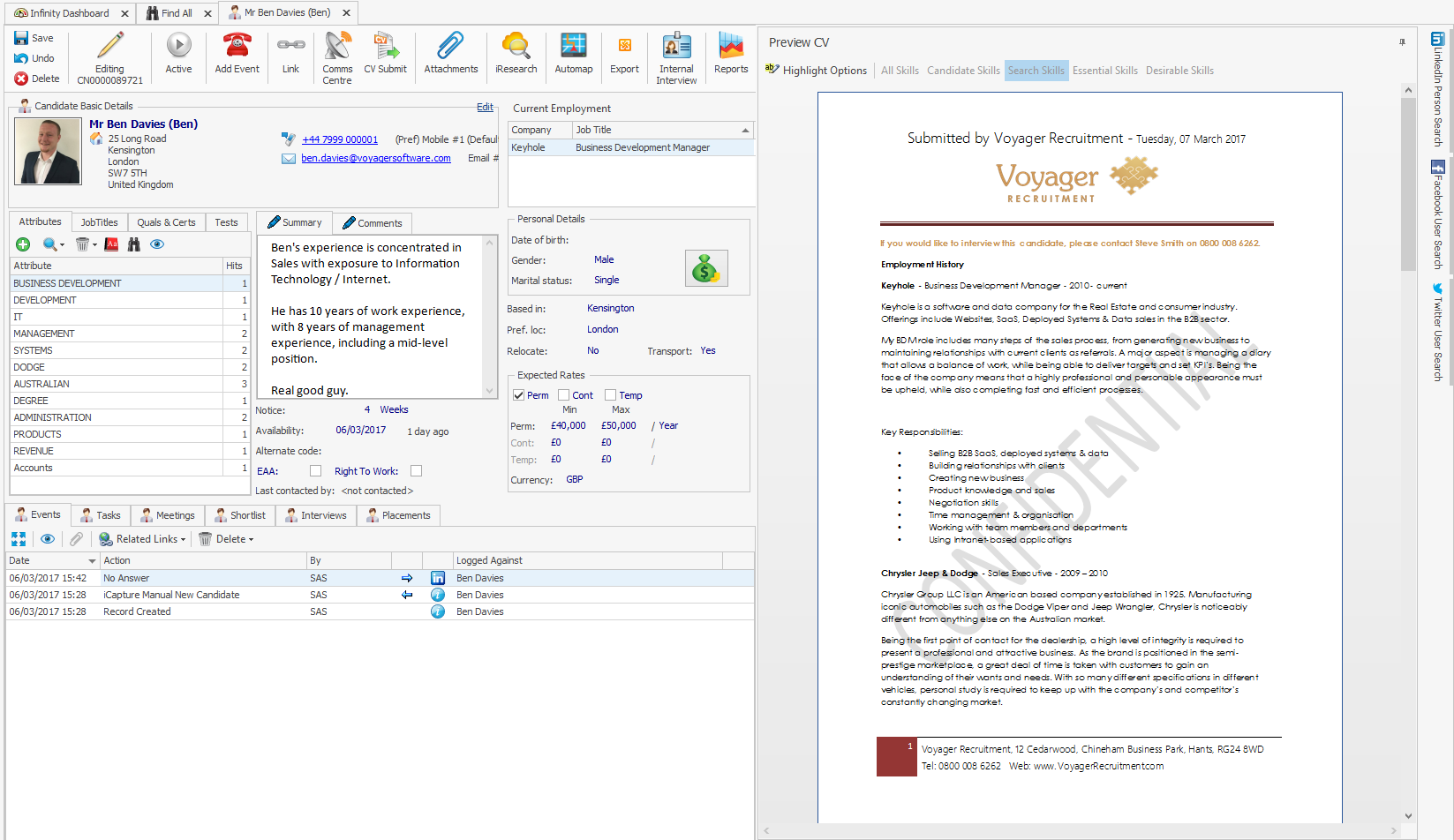Open the Job Title sort dropdown

(x=744, y=130)
